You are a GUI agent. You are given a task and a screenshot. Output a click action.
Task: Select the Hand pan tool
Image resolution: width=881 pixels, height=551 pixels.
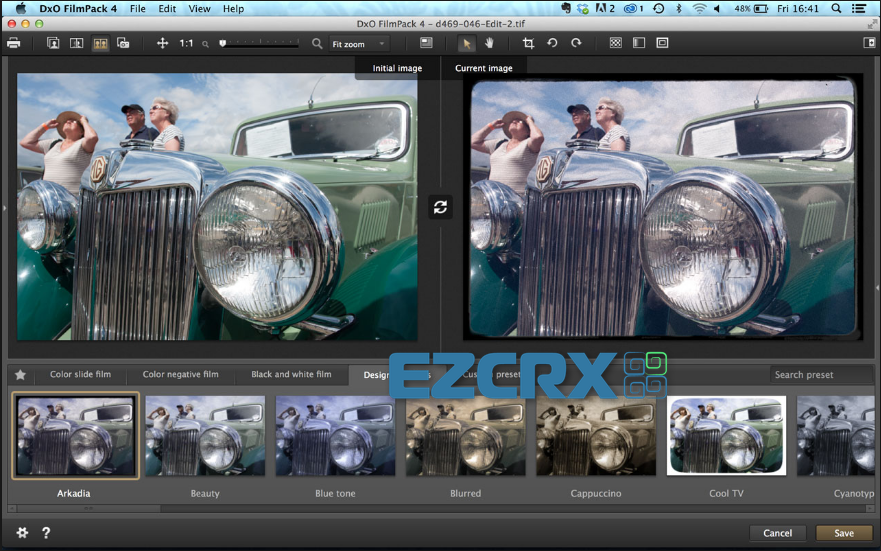[489, 43]
